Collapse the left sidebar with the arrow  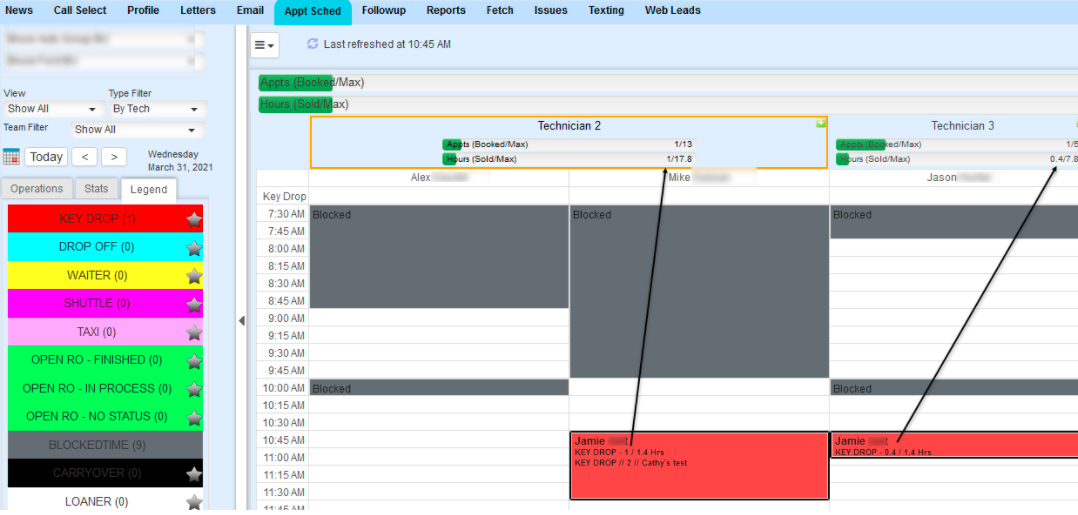pos(241,321)
